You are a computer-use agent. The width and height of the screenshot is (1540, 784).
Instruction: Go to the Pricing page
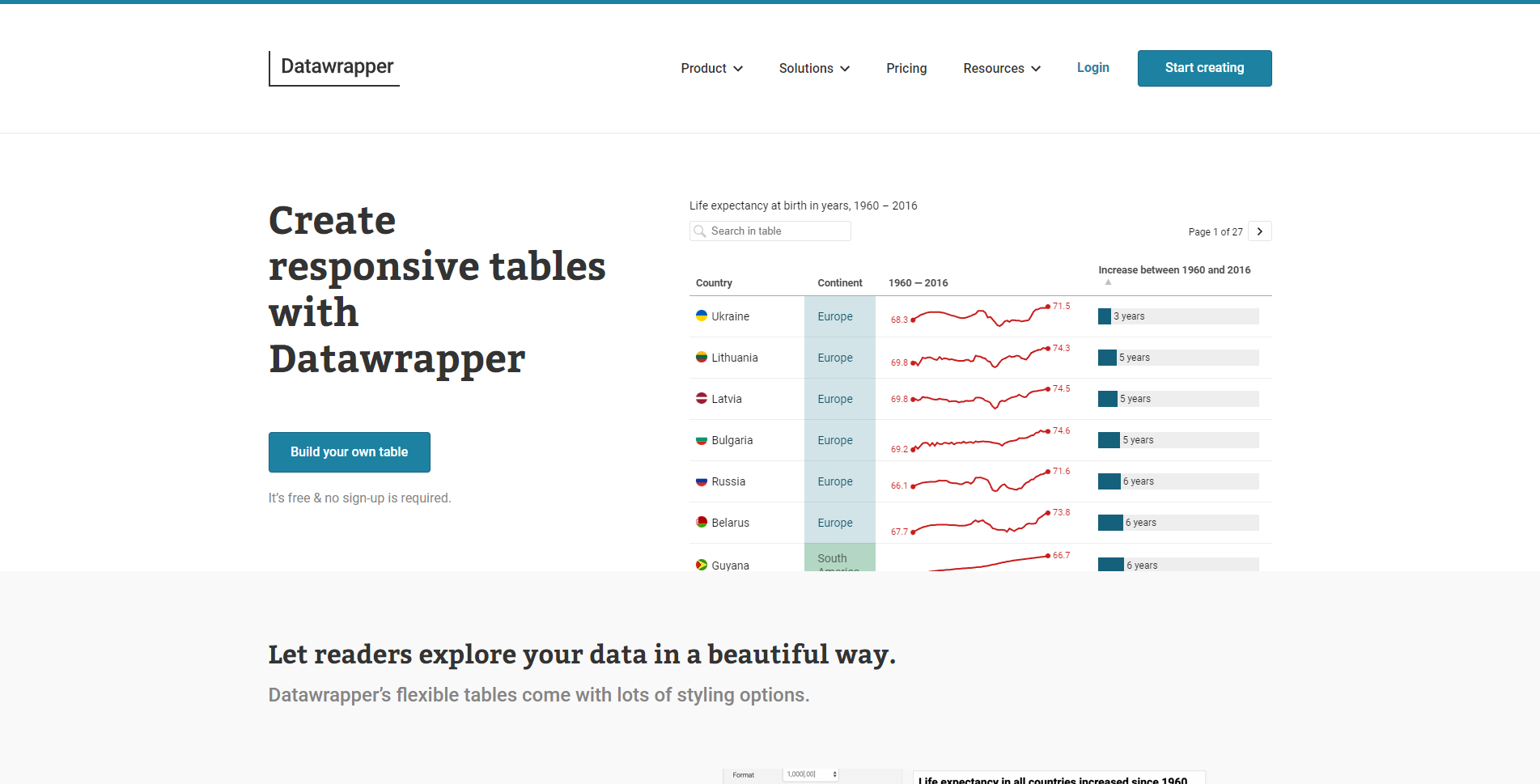(x=906, y=69)
